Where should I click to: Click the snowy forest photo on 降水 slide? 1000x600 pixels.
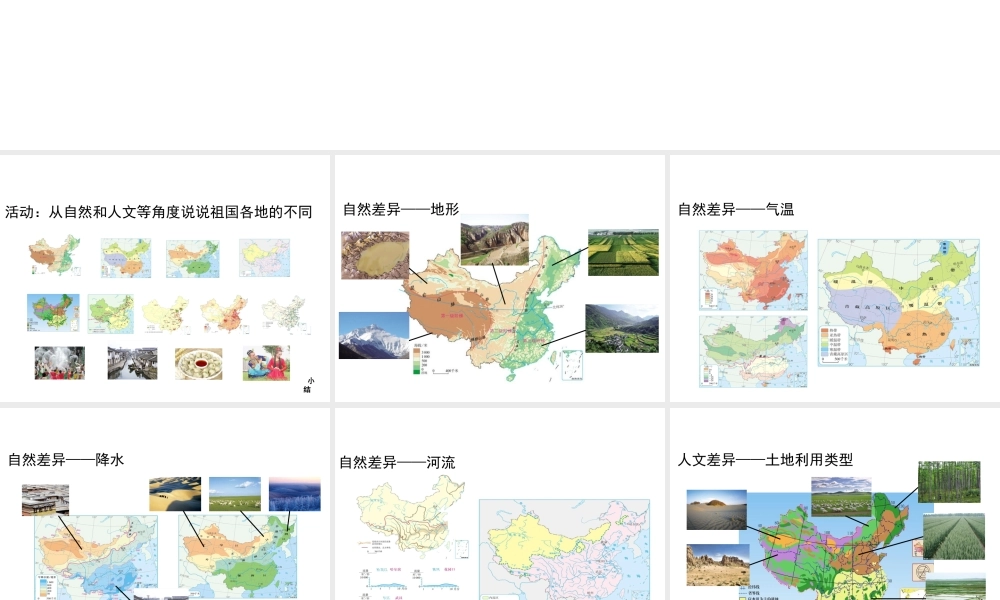[x=295, y=494]
